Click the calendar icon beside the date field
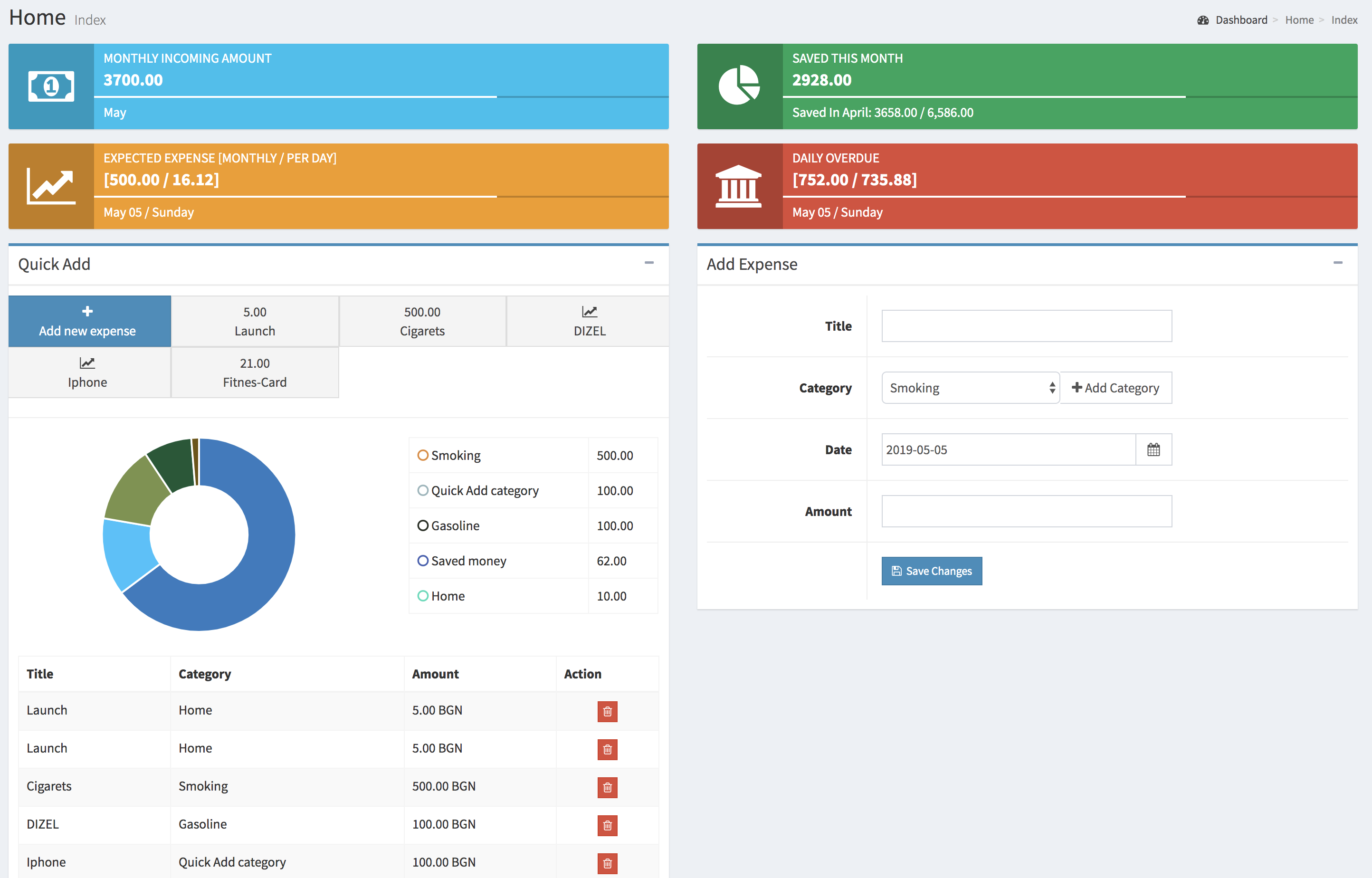The width and height of the screenshot is (1372, 878). pos(1153,449)
